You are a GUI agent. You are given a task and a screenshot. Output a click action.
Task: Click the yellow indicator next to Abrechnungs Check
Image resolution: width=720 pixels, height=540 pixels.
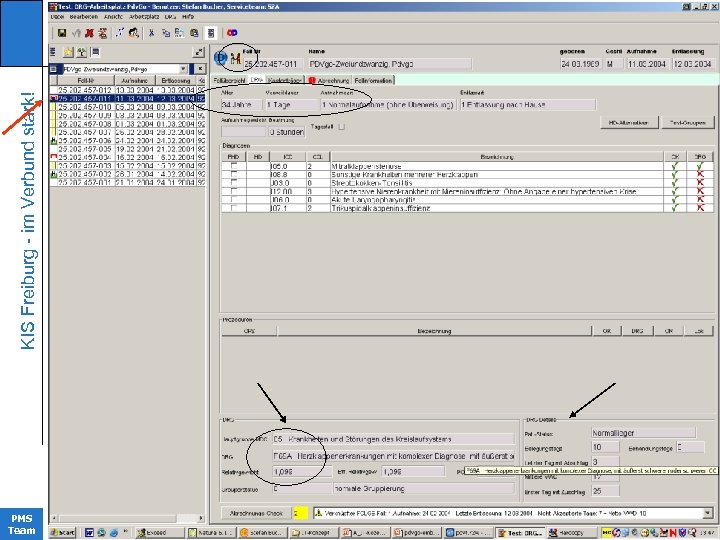point(300,513)
